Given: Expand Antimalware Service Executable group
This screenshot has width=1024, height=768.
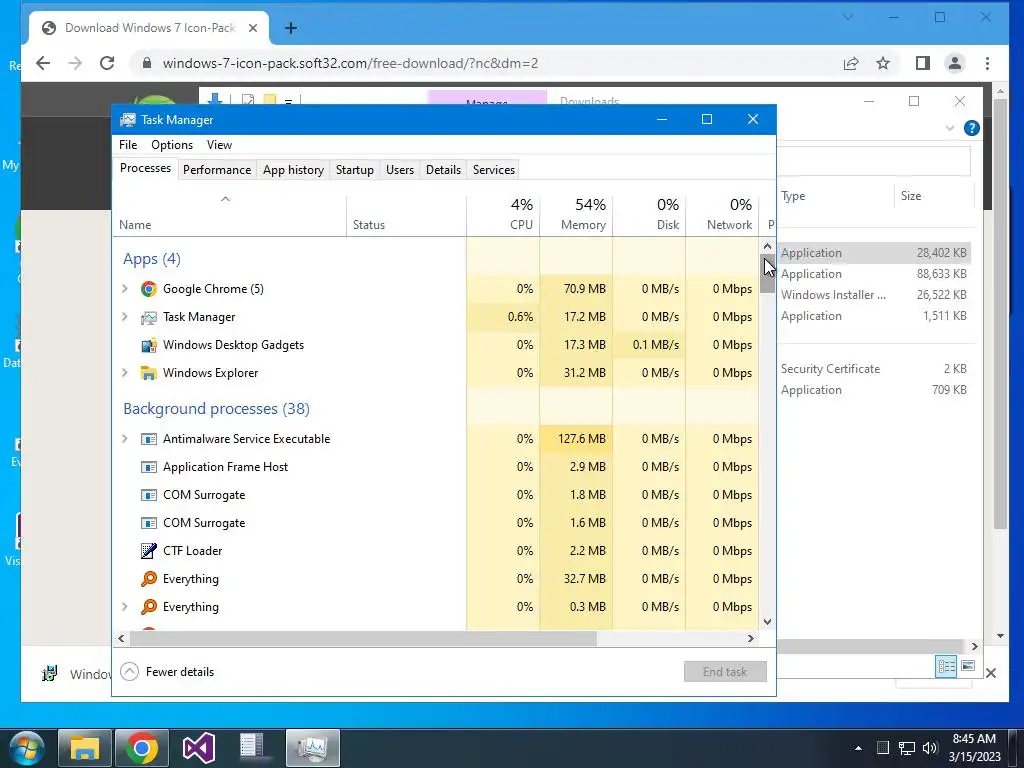Looking at the screenshot, I should [x=125, y=439].
